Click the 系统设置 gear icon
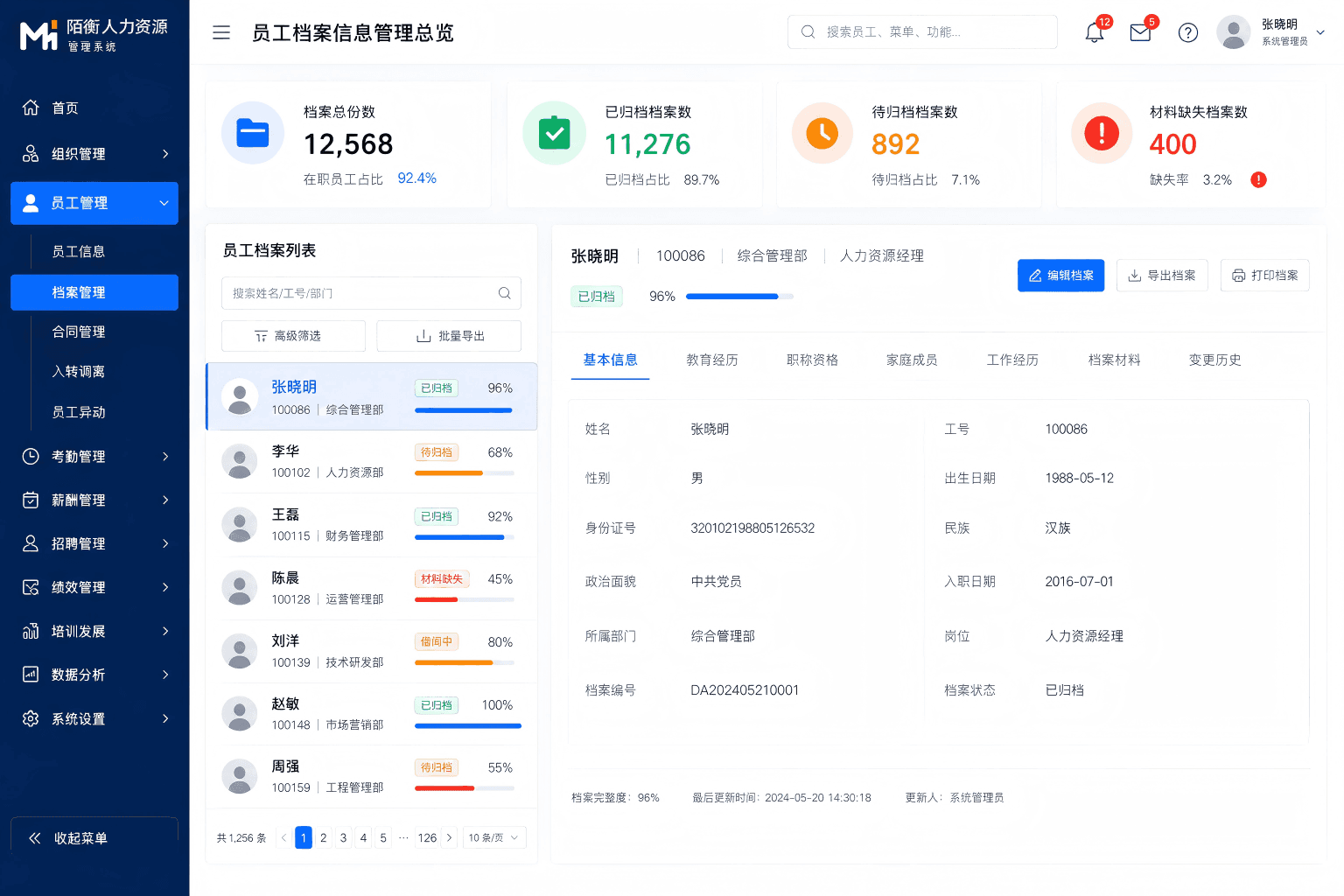The height and width of the screenshot is (896, 1344). 31,718
